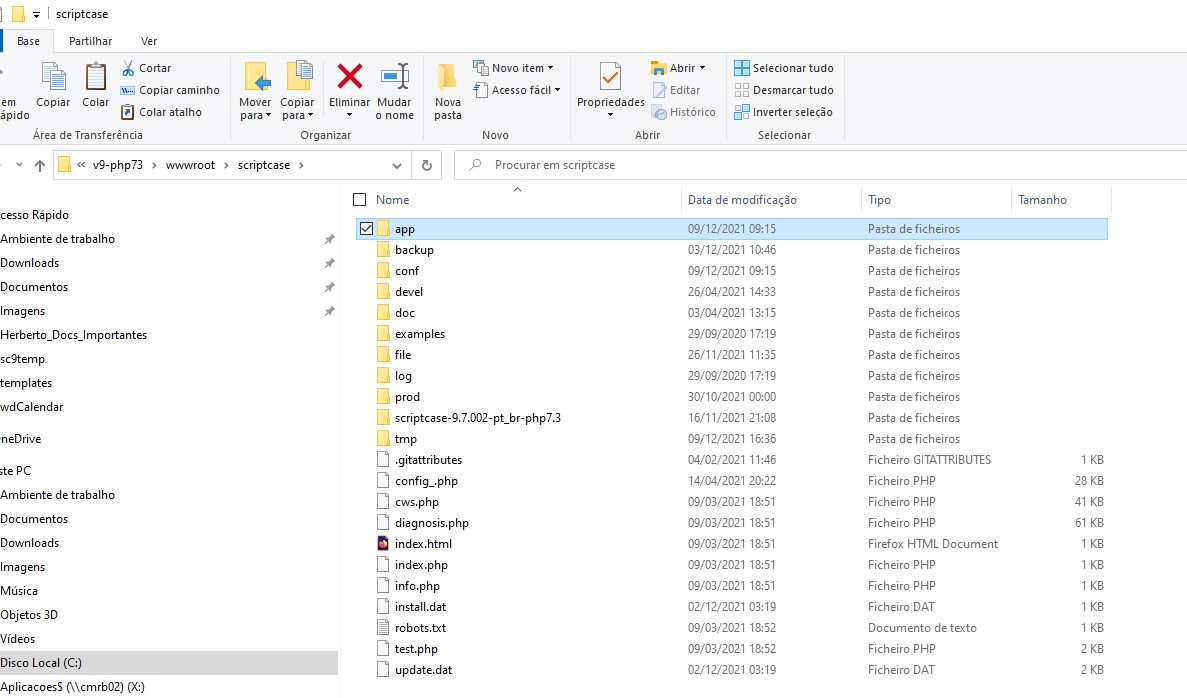Screen dimensions: 1187x698
Task: Click Selecionar tudo
Action: point(784,67)
